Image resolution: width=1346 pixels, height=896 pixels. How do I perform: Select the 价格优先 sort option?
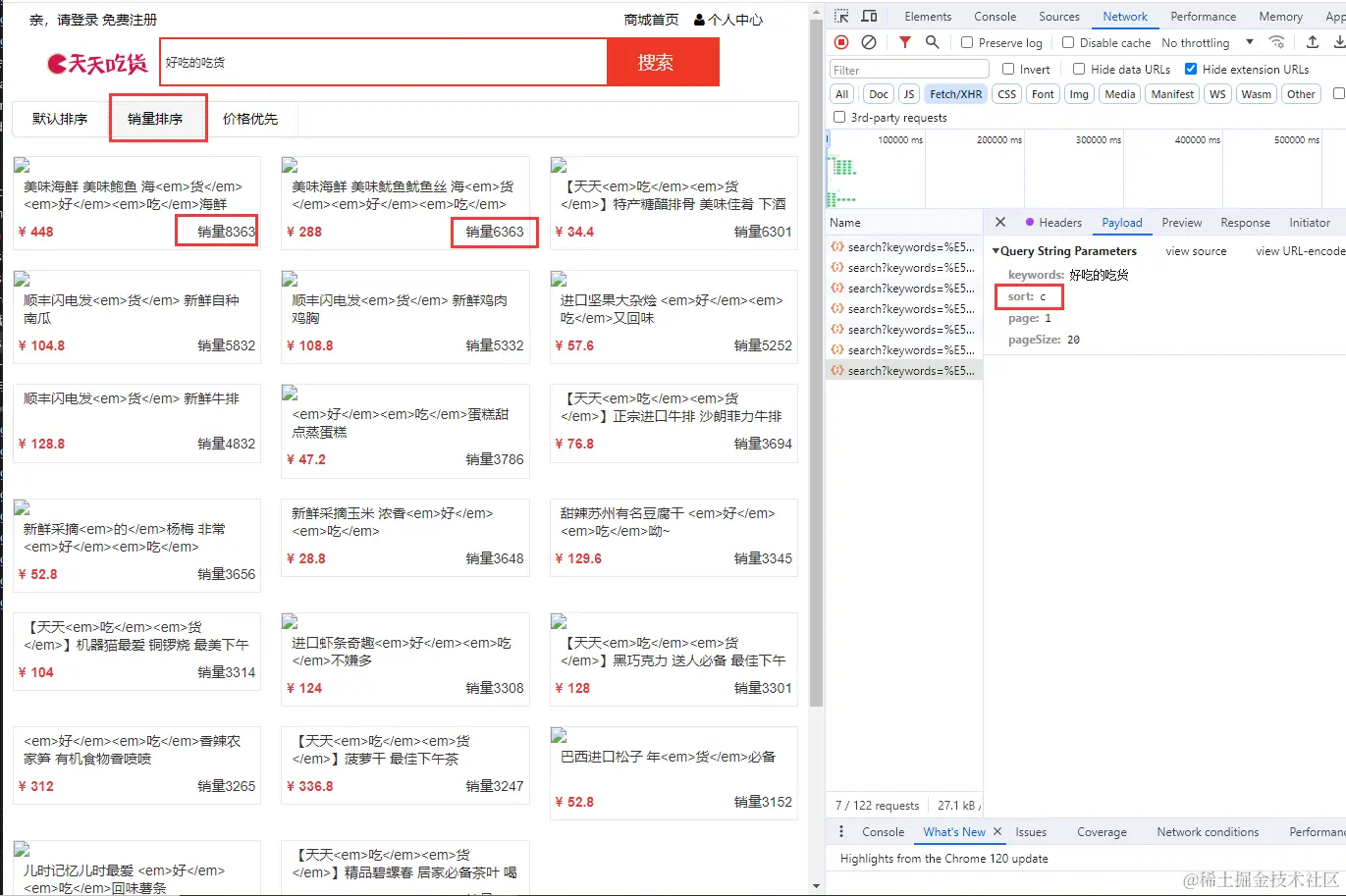tap(250, 119)
